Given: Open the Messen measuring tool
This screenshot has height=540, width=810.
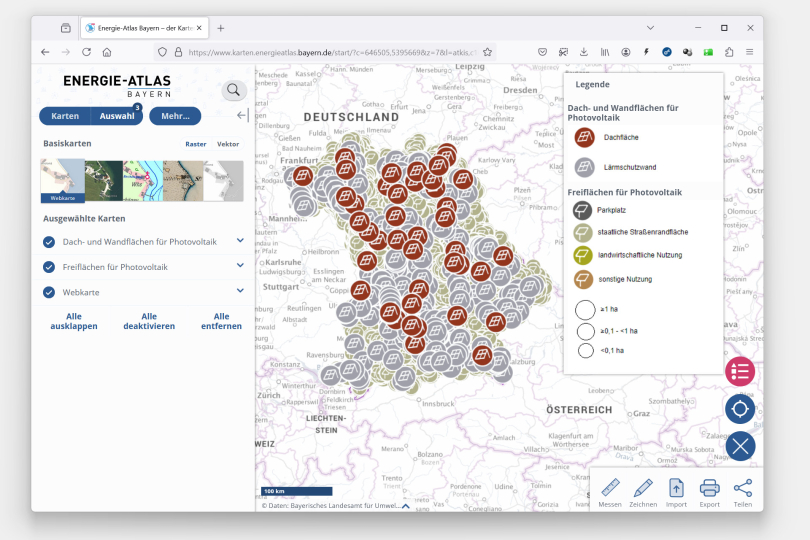Looking at the screenshot, I should (610, 490).
